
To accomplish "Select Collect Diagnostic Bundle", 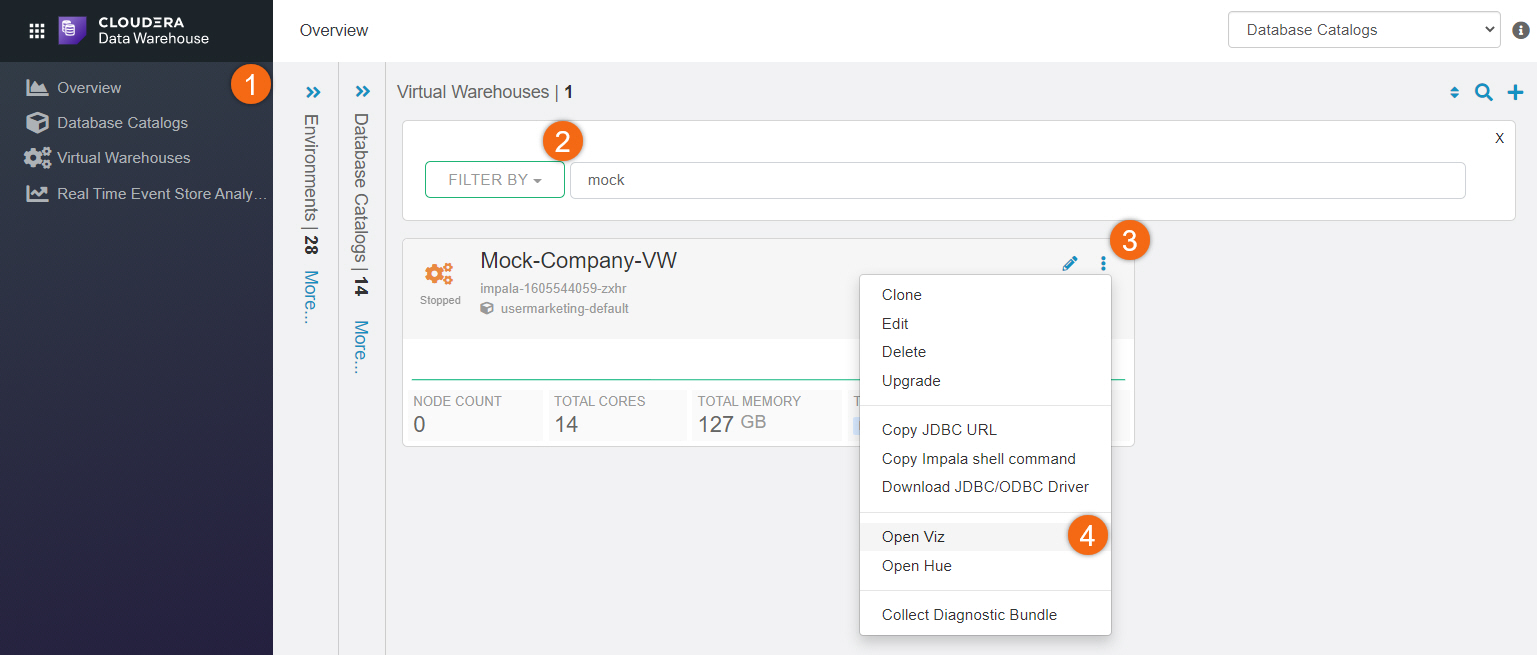I will (985, 615).
